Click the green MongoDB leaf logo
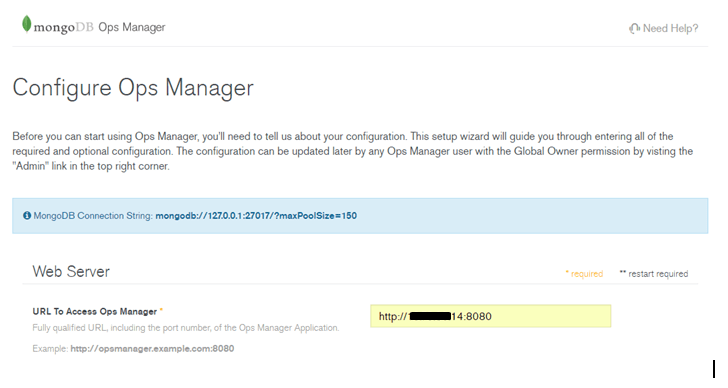 click(26, 24)
